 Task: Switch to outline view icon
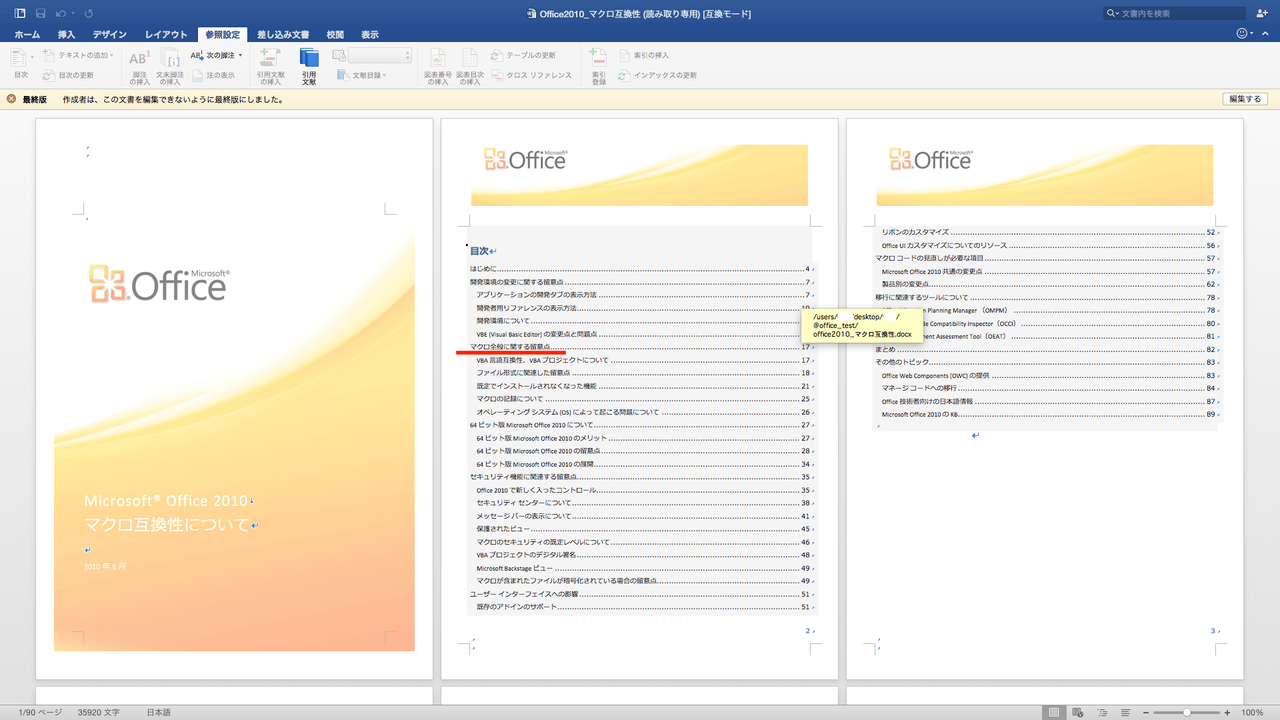pyautogui.click(x=1102, y=712)
